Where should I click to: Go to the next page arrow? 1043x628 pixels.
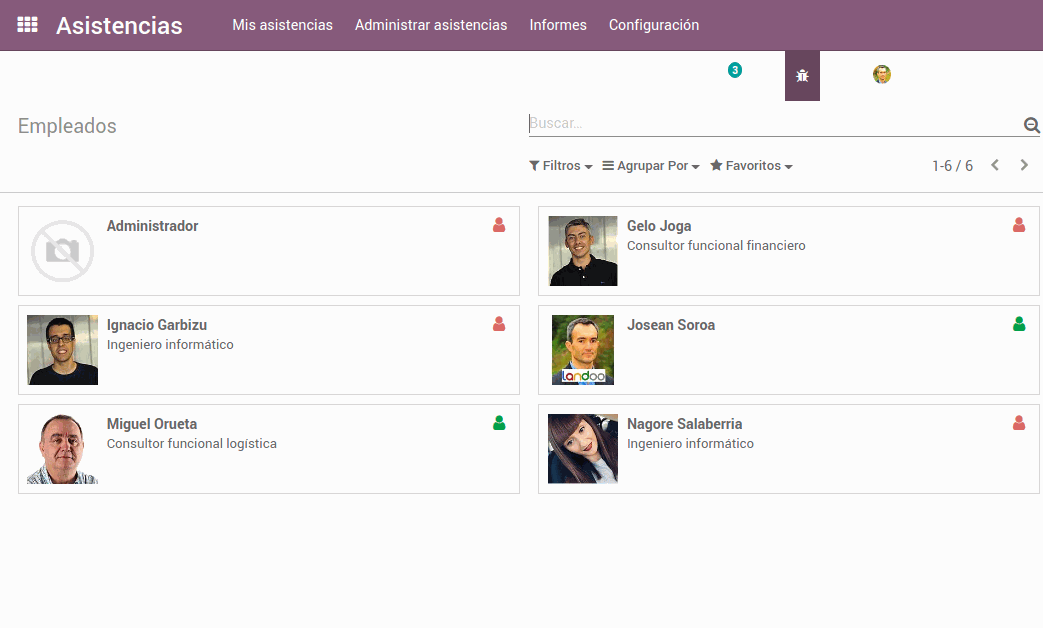(1024, 165)
